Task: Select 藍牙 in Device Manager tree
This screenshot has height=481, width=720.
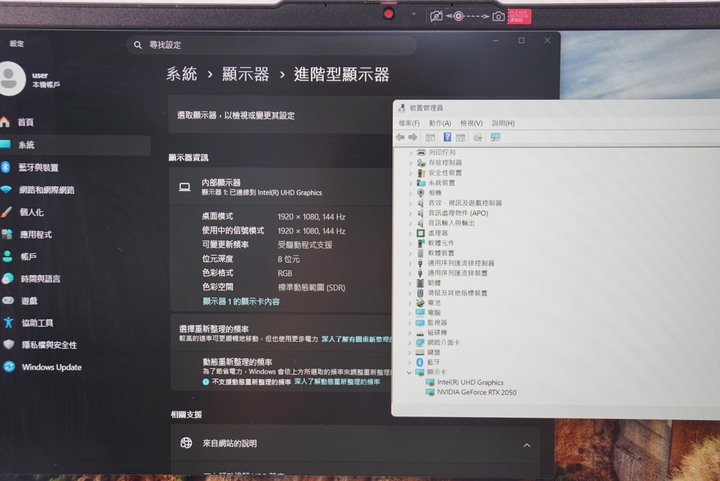Action: point(433,362)
